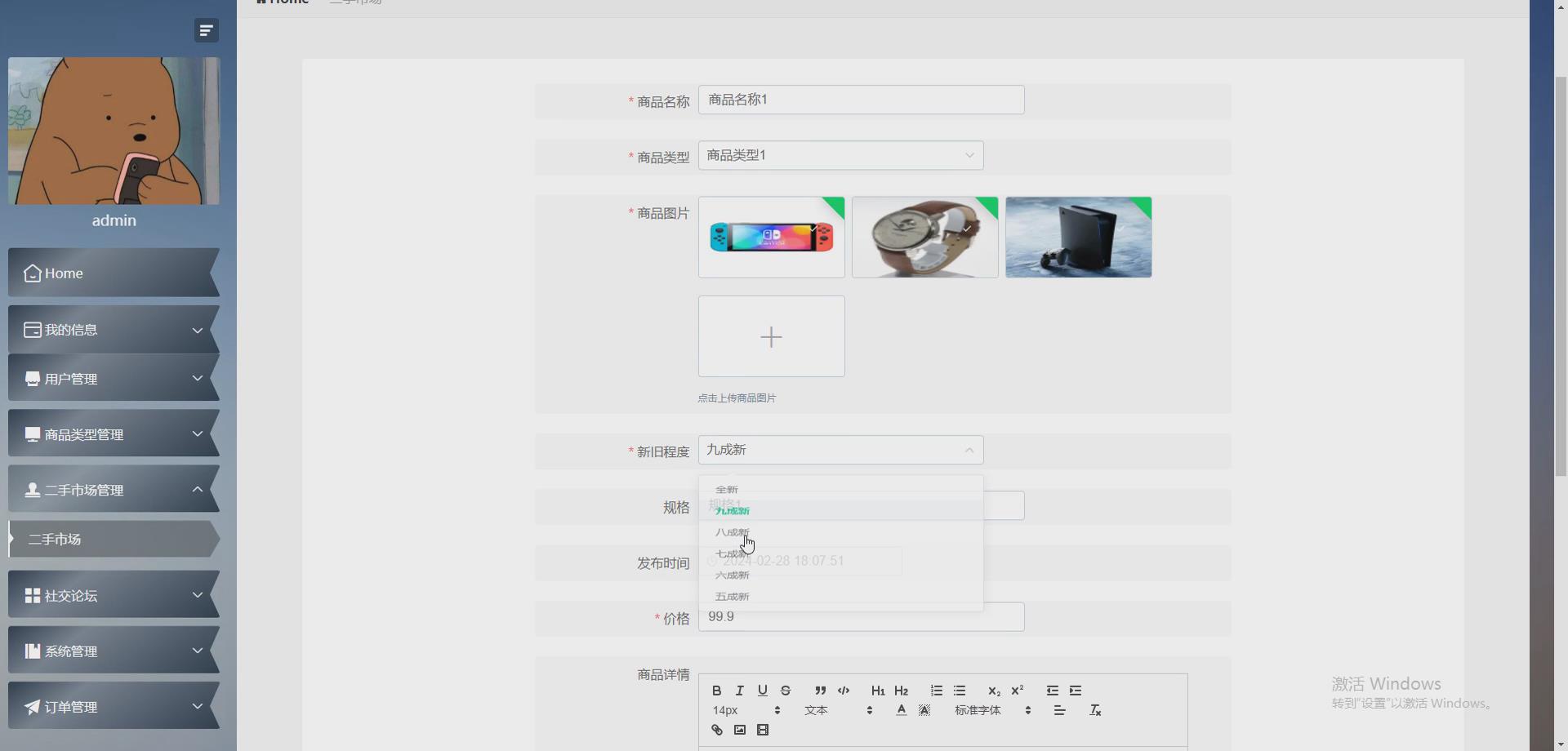The image size is (1568, 751).
Task: Select 全新 from the condition list
Action: tap(726, 489)
